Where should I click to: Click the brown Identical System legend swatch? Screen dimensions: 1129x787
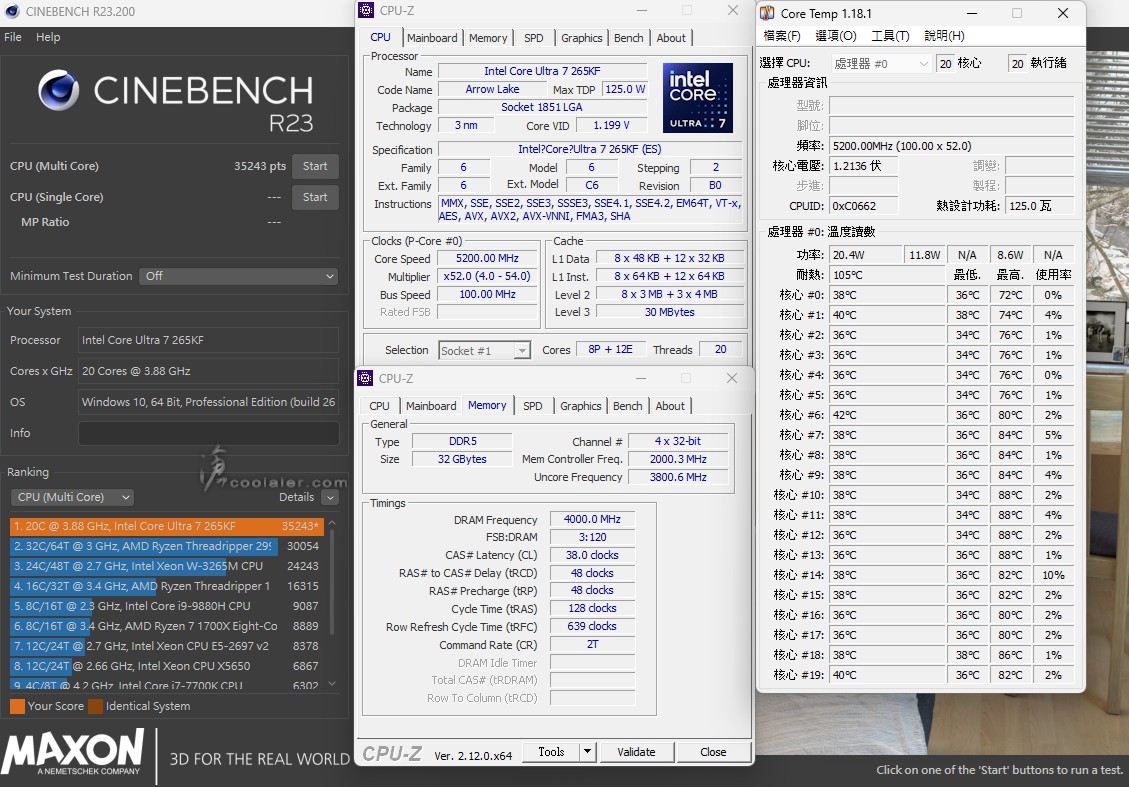click(95, 706)
